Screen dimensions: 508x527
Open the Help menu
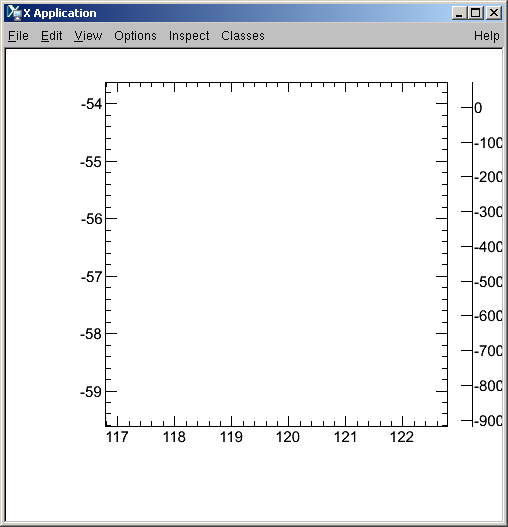pyautogui.click(x=486, y=36)
